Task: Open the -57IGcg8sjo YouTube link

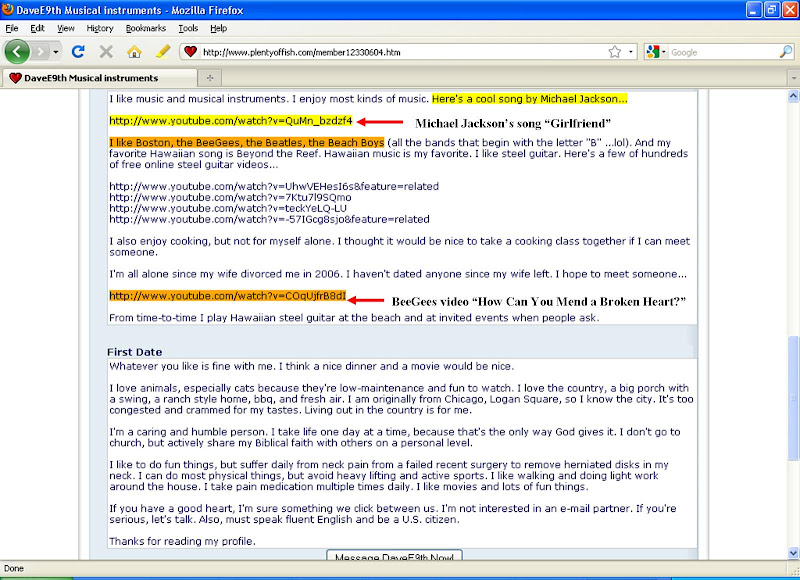Action: pos(269,219)
